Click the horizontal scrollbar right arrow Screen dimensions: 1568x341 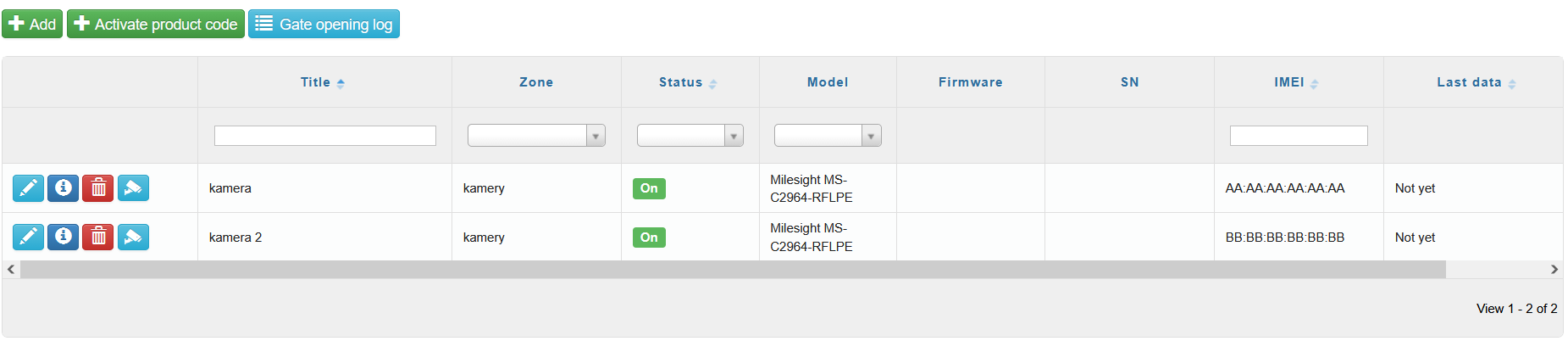click(x=1554, y=270)
